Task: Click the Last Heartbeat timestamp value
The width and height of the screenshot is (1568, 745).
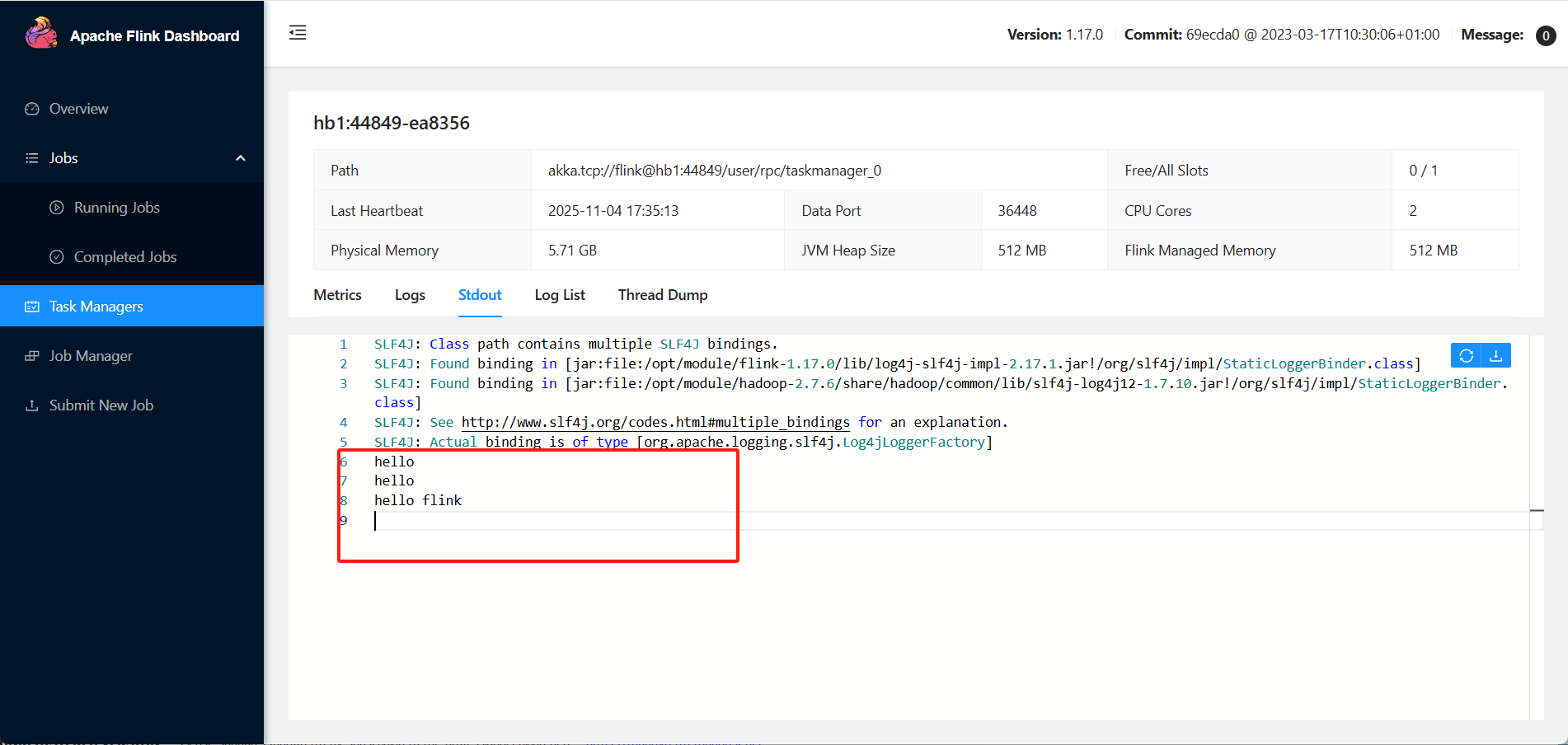Action: (613, 211)
